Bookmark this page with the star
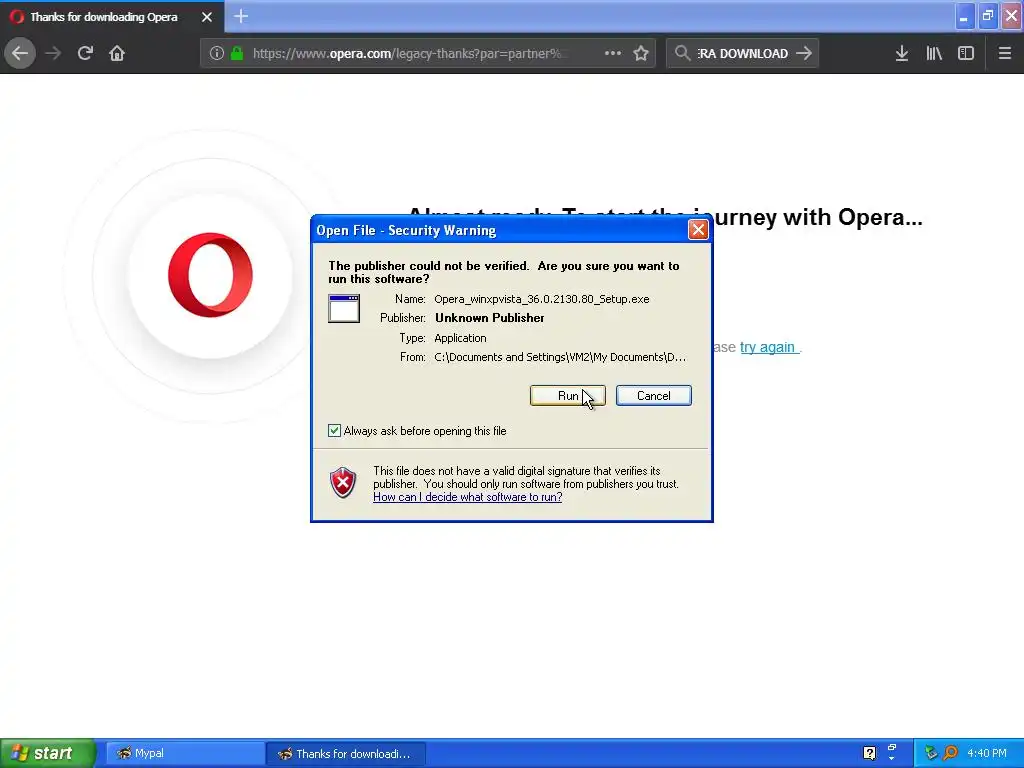Image resolution: width=1024 pixels, height=768 pixels. (x=641, y=53)
